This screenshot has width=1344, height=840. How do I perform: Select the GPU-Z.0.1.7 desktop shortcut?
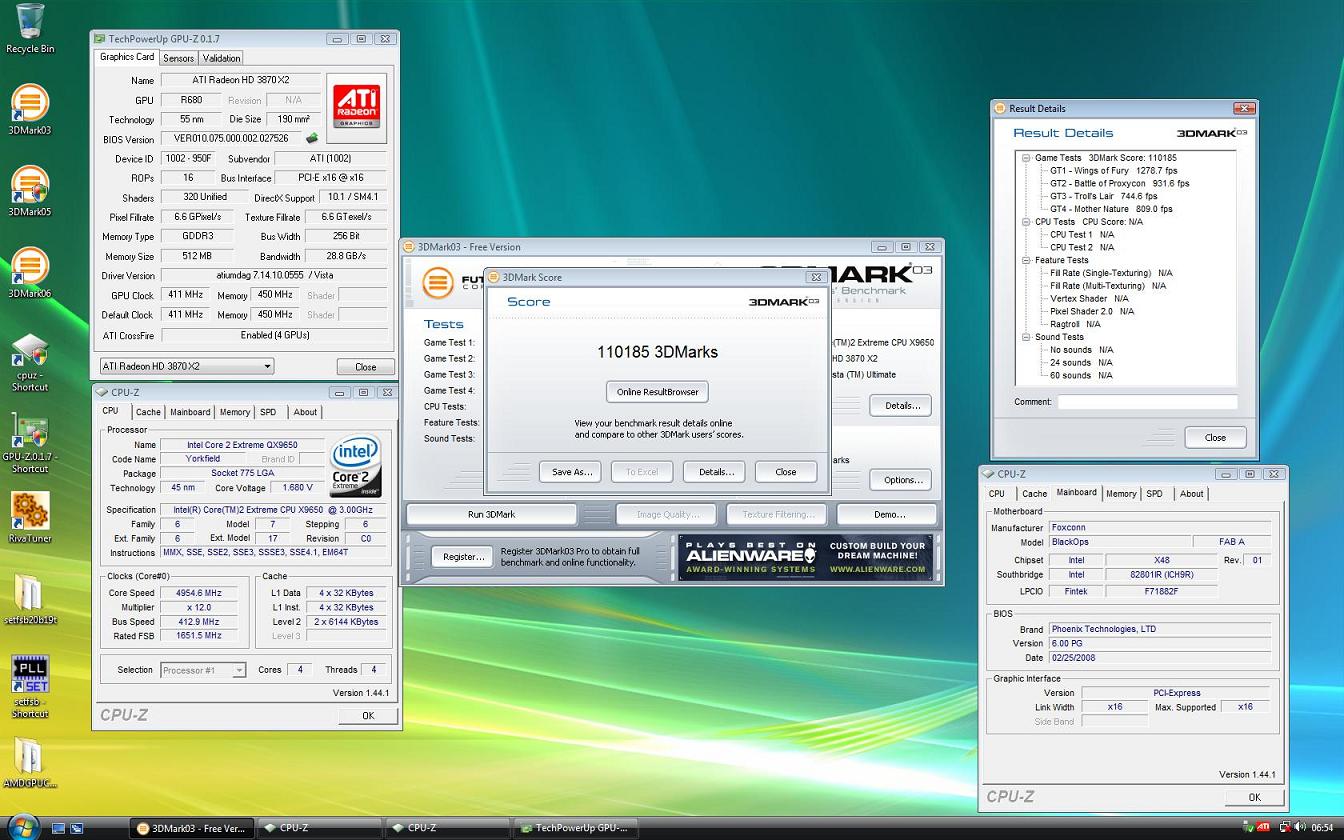pyautogui.click(x=30, y=445)
